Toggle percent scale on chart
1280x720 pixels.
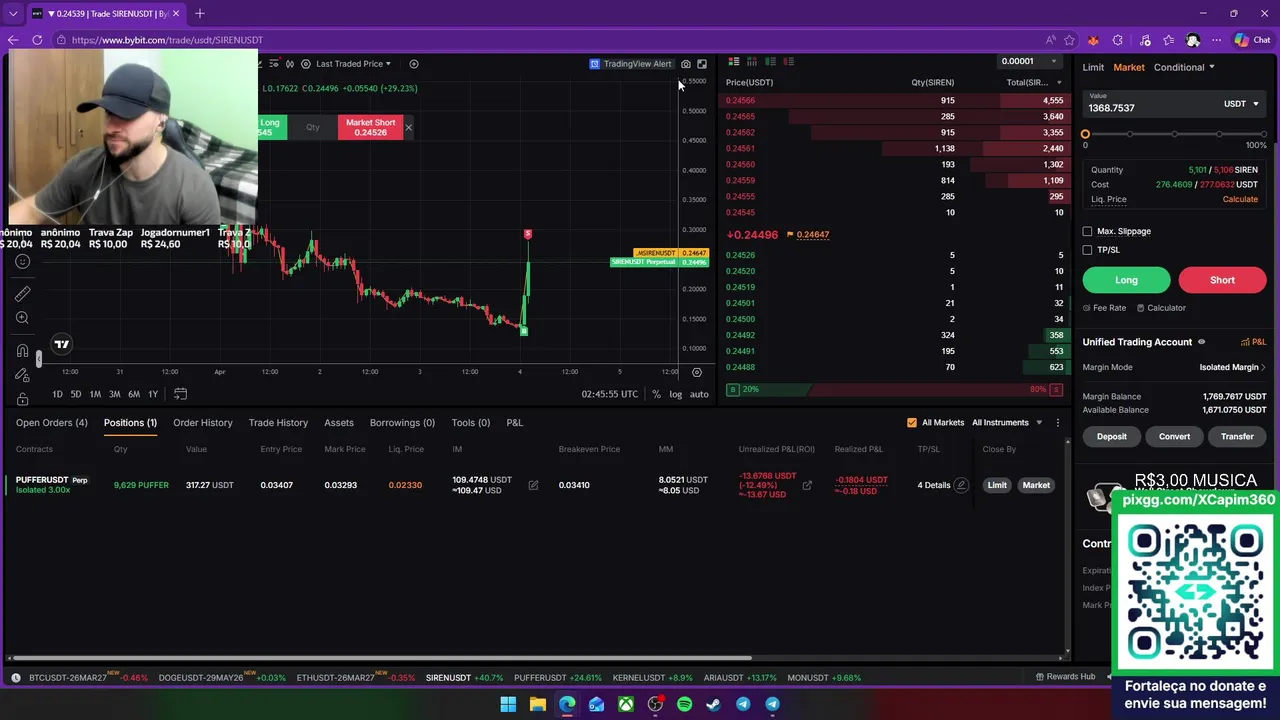[x=656, y=394]
